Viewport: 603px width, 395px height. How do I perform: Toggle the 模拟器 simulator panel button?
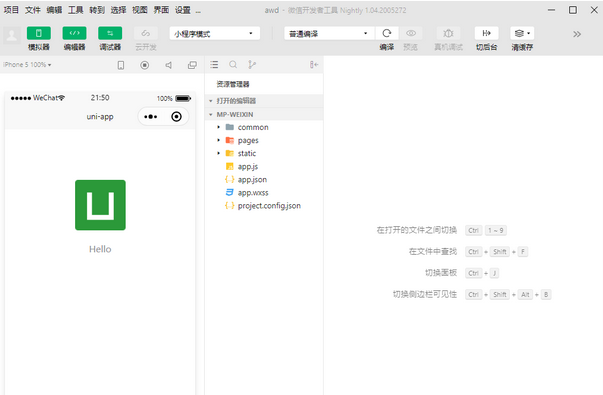tap(38, 33)
